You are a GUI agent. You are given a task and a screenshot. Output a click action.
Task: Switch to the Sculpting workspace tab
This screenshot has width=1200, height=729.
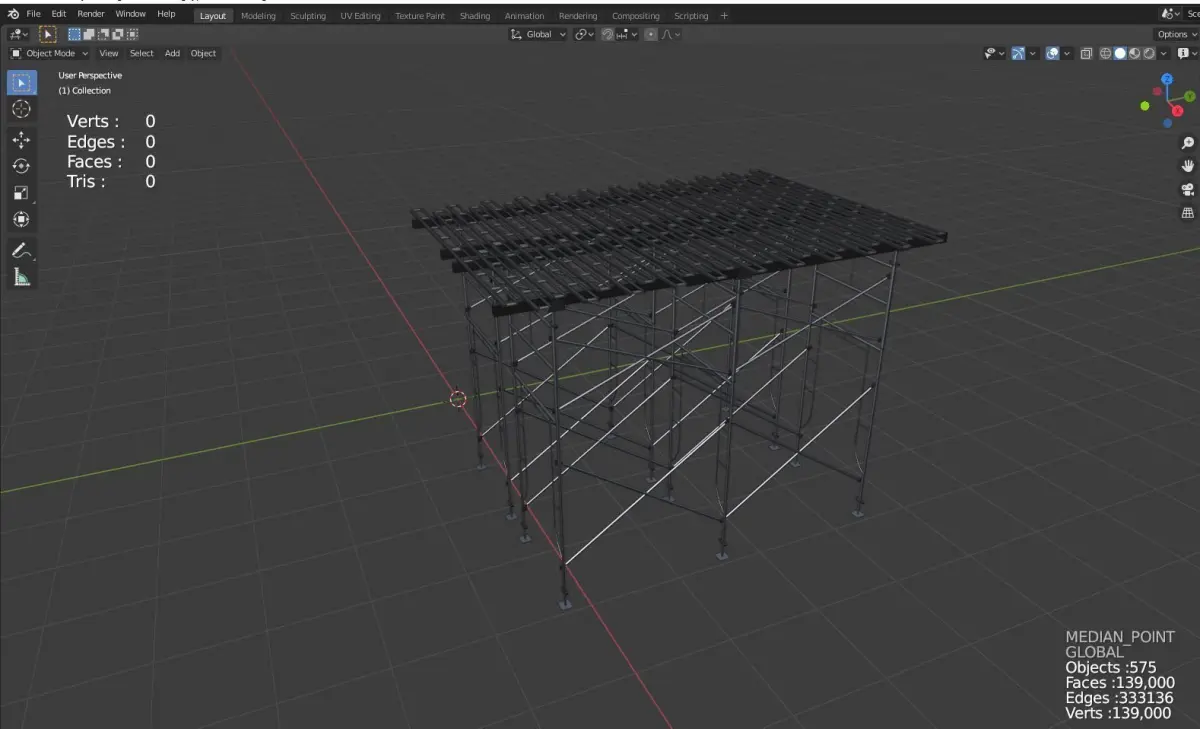[x=308, y=16]
